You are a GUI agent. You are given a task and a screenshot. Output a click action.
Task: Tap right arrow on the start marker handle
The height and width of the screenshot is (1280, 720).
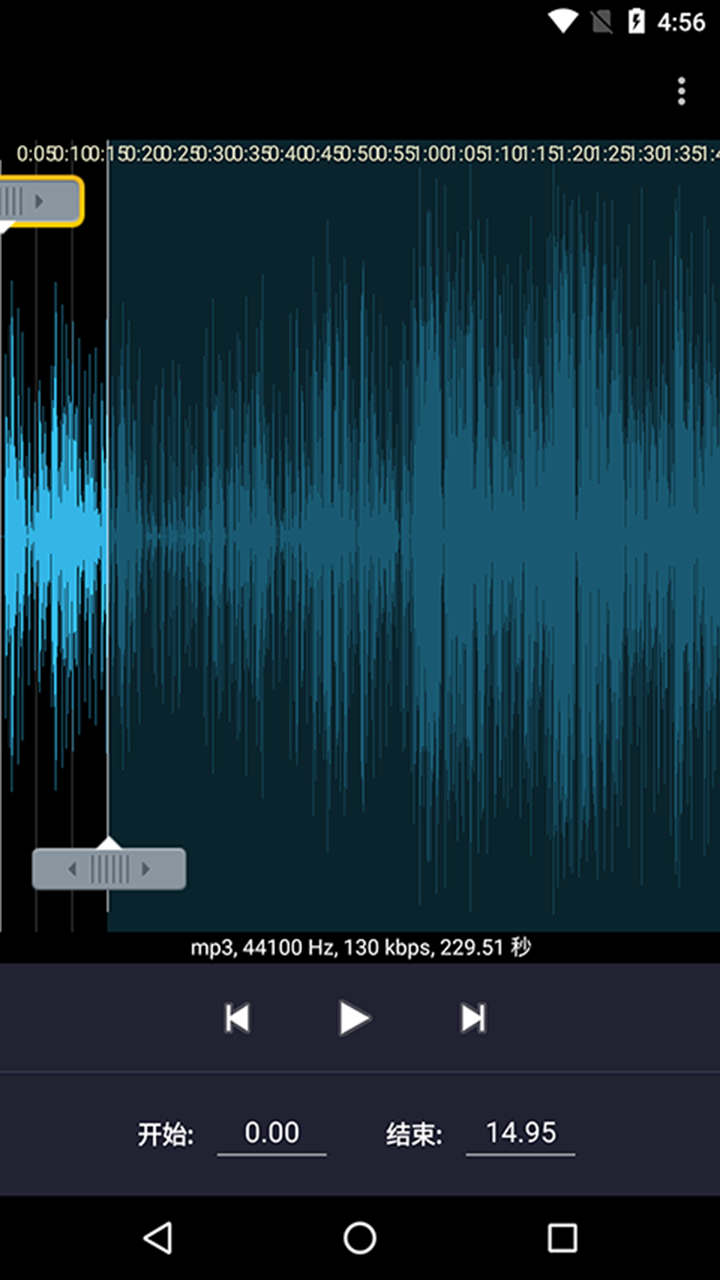(x=40, y=202)
